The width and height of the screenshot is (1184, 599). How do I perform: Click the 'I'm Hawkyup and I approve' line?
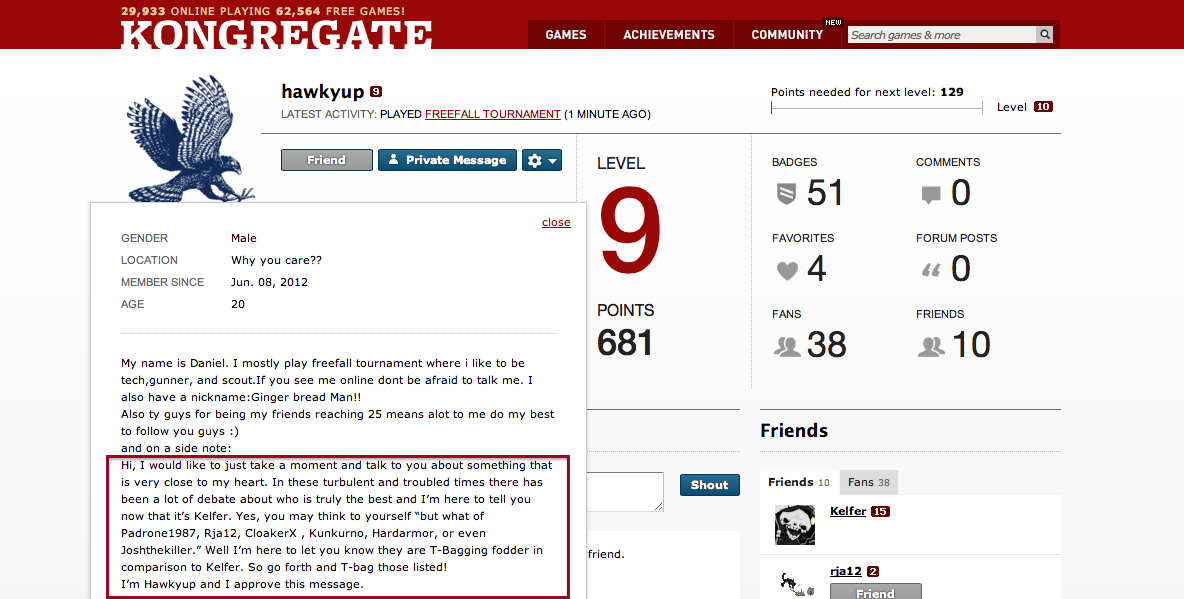(x=242, y=584)
